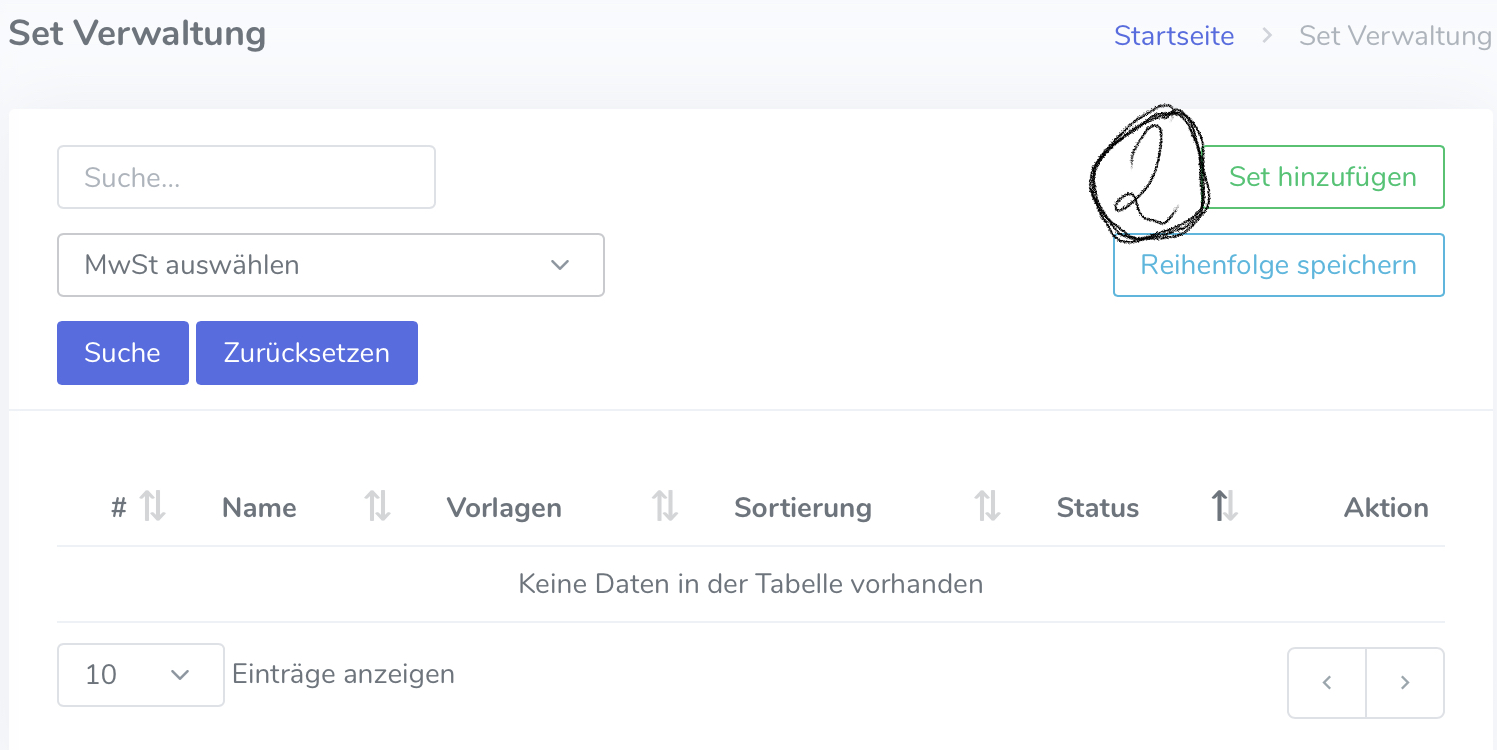Click the sort arrows beside # column
Image resolution: width=1497 pixels, height=750 pixels.
click(153, 507)
